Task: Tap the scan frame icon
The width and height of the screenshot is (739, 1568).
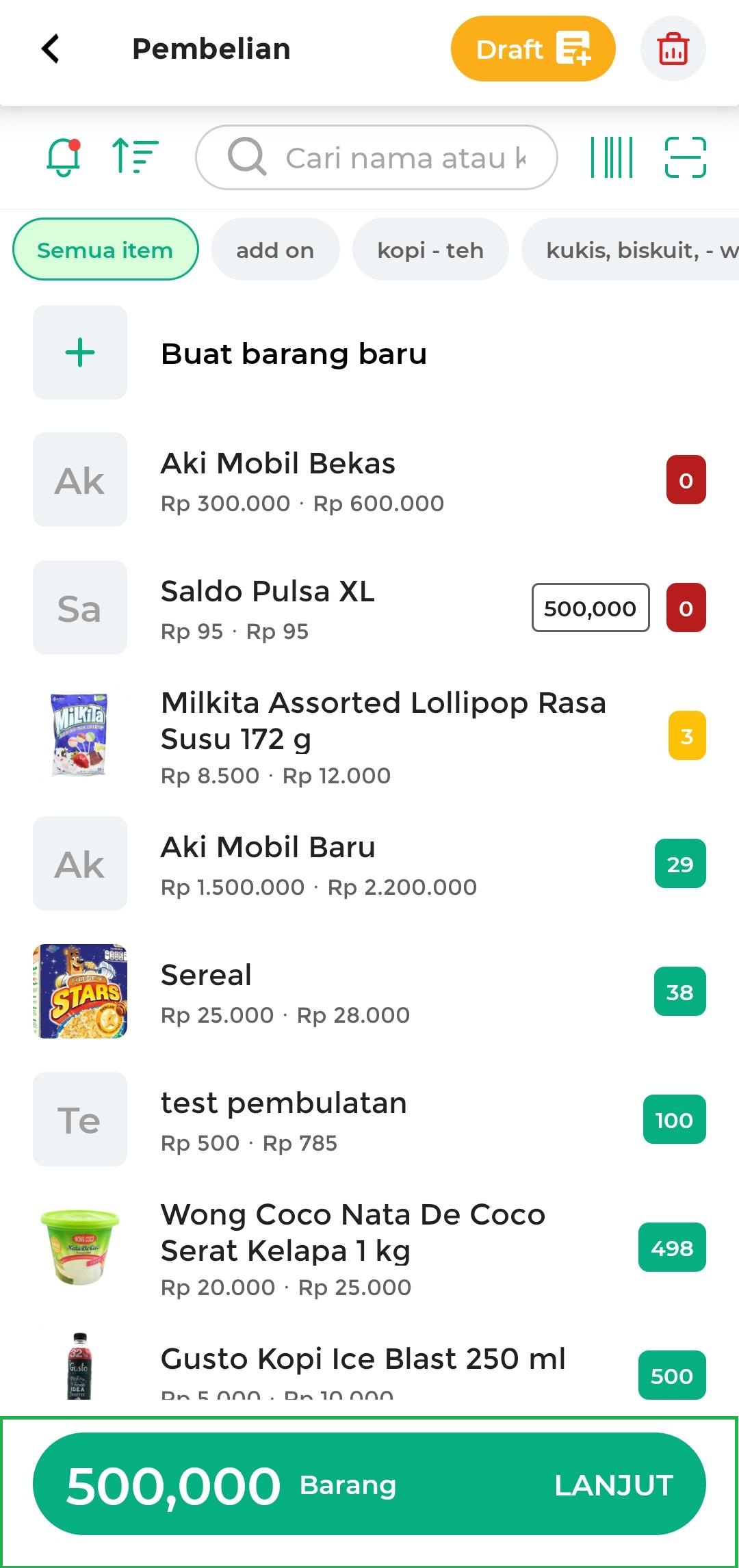Action: 685,157
